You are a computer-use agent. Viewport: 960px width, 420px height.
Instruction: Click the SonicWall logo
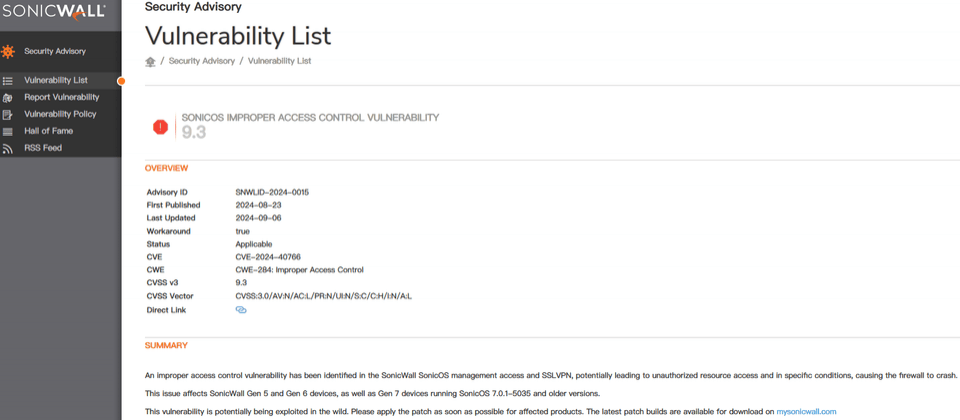tap(54, 12)
